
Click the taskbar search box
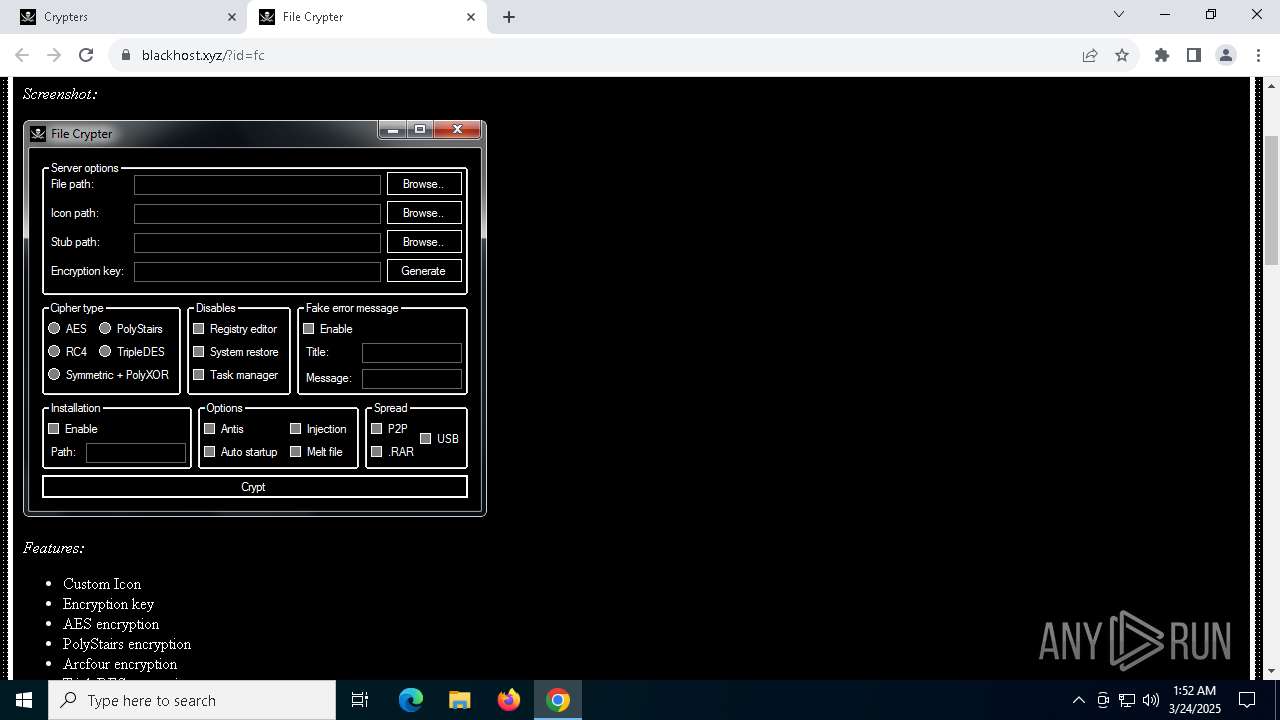[x=192, y=700]
